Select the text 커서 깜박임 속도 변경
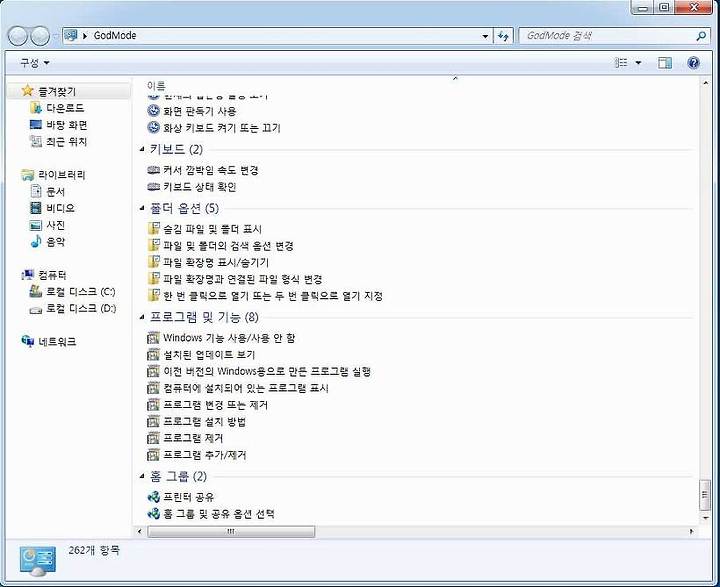Image resolution: width=720 pixels, height=587 pixels. [x=211, y=170]
